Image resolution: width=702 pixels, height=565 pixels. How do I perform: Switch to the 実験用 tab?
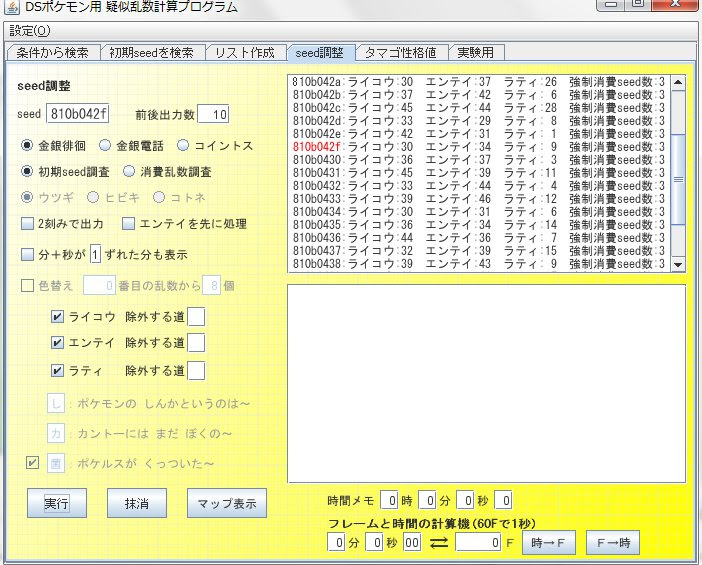[476, 53]
